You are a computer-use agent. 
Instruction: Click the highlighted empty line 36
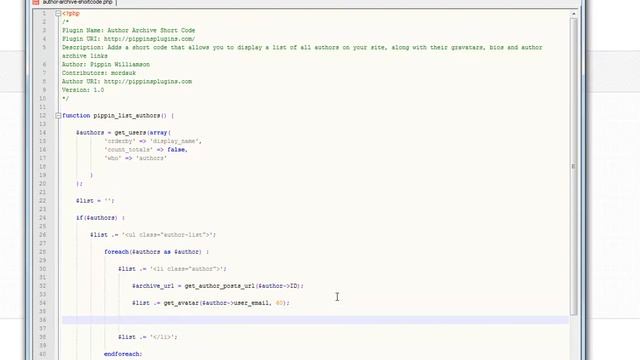[x=315, y=320]
